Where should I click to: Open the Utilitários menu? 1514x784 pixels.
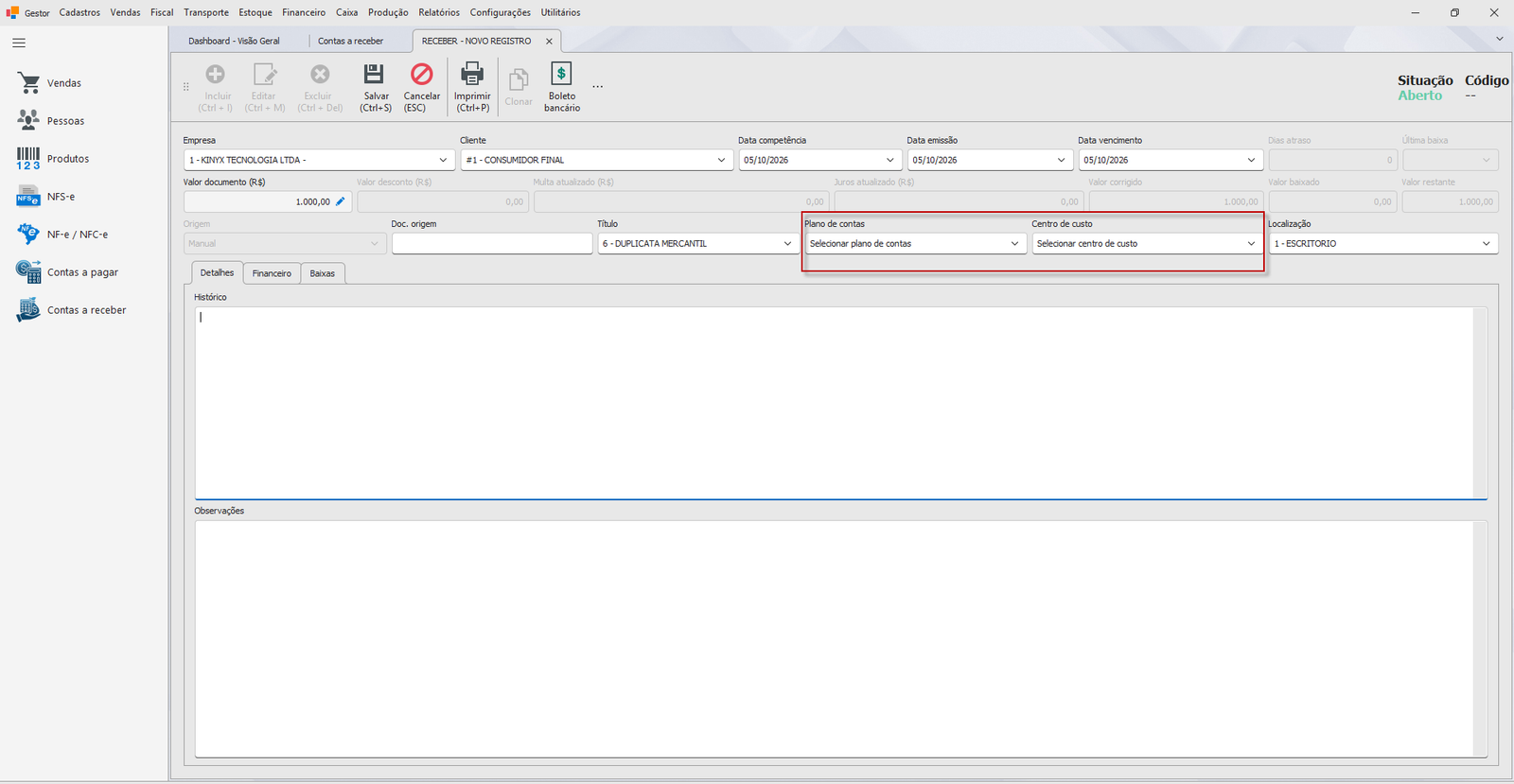tap(561, 12)
